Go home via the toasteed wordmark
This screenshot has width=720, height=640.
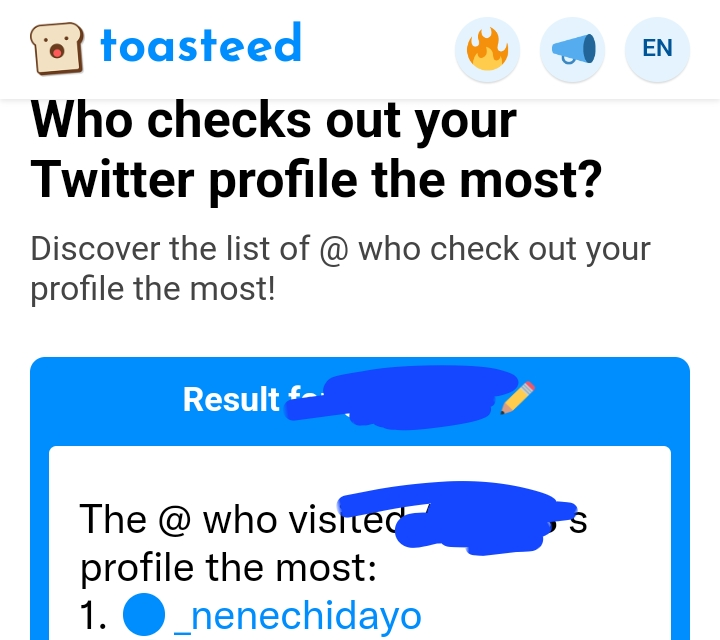(x=201, y=43)
